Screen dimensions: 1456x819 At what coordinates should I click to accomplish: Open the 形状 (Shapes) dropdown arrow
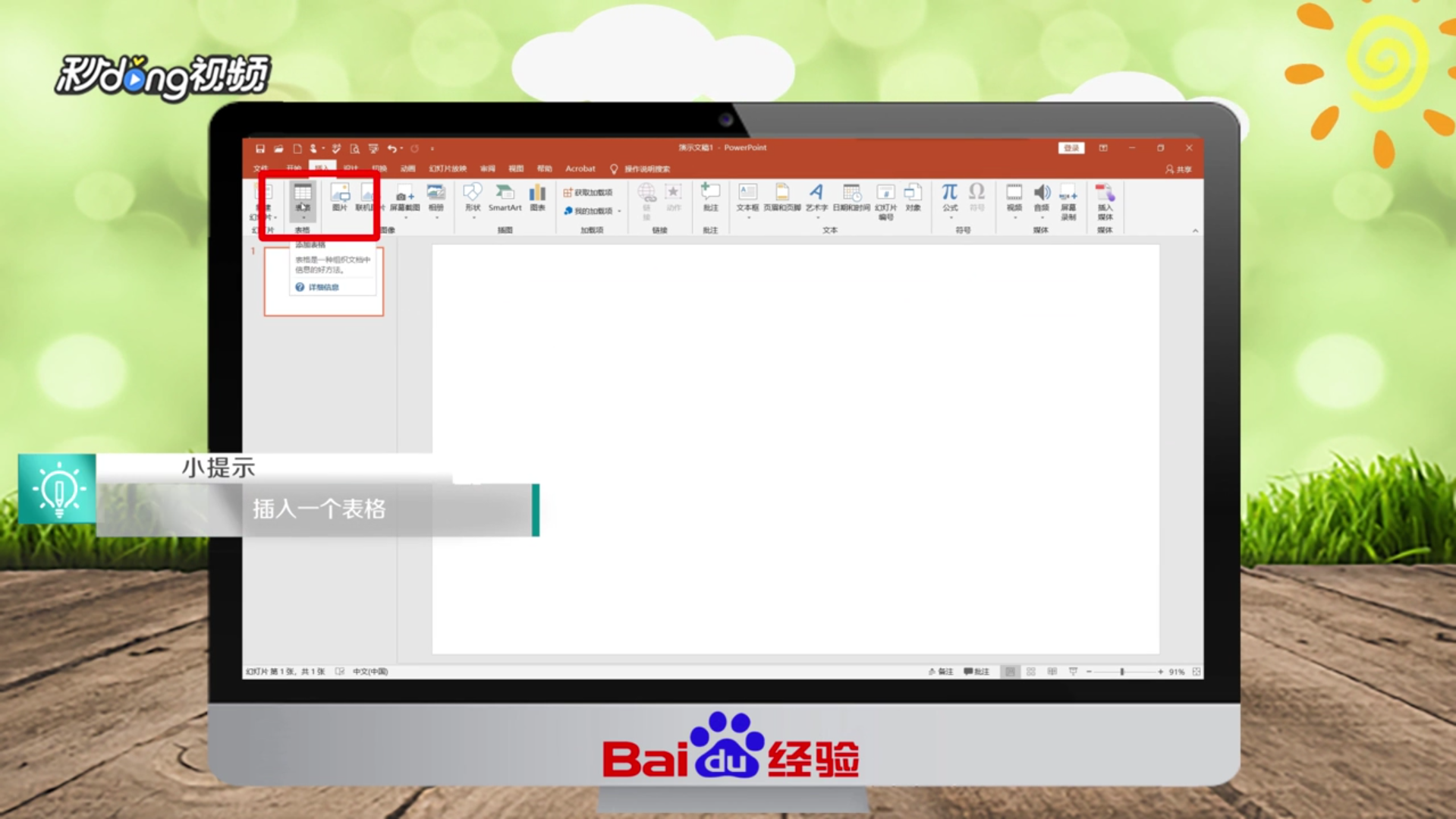(x=473, y=218)
